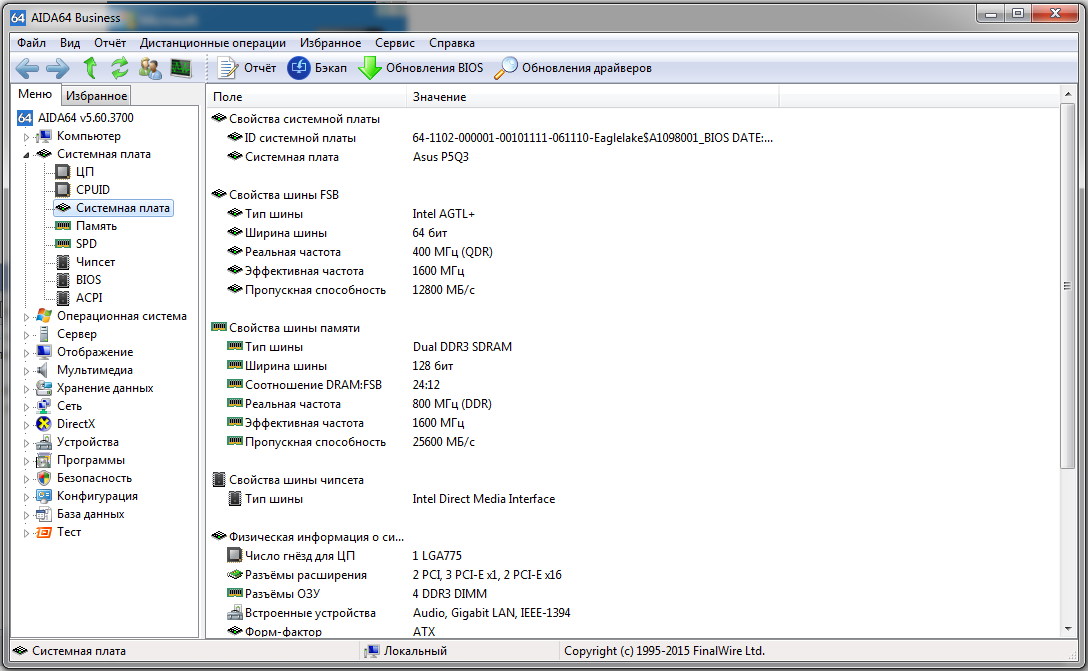Open Дистанционные операции menu
The image size is (1088, 671).
(x=212, y=43)
